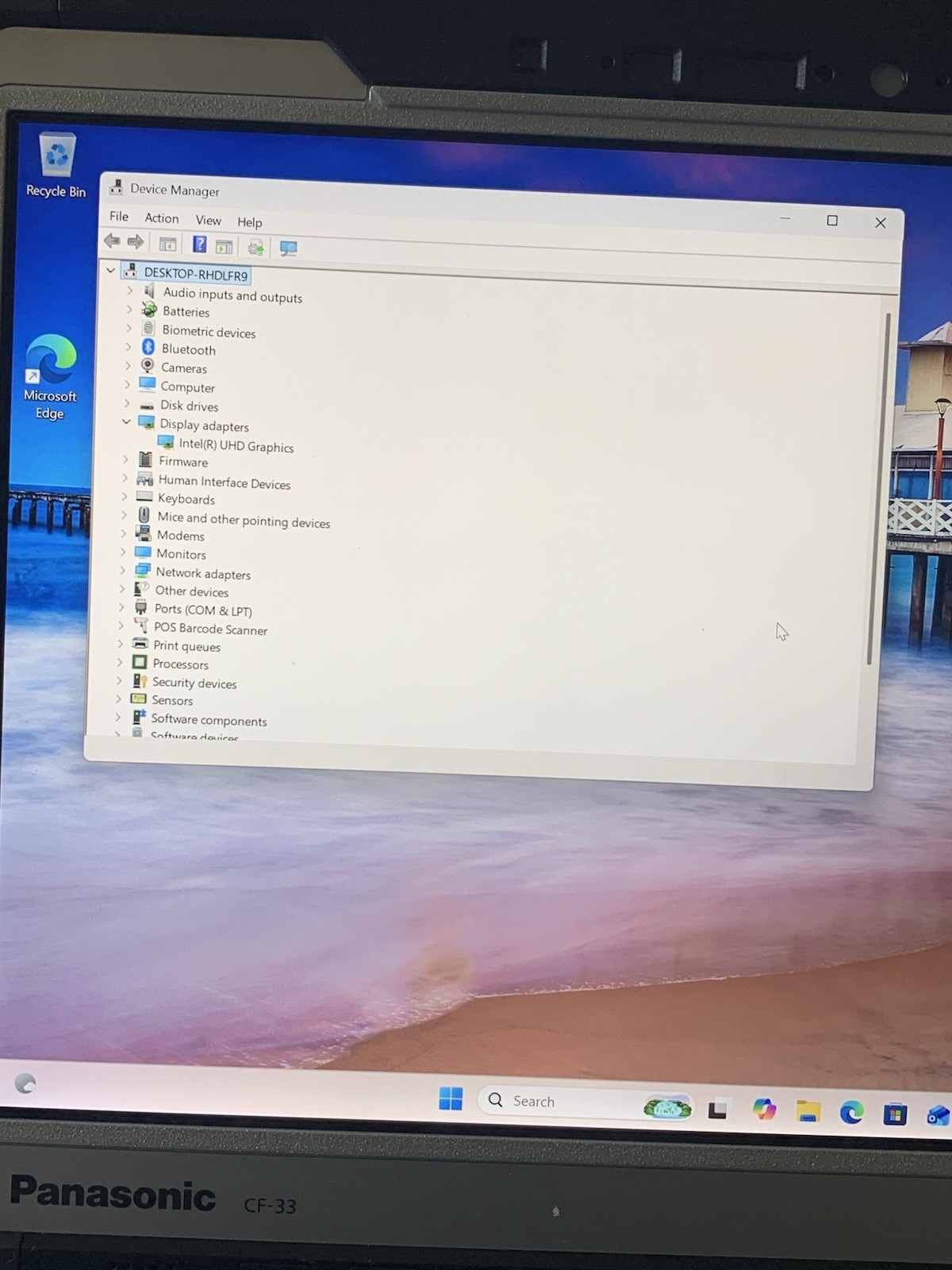This screenshot has width=952, height=1270.
Task: Click Show/Hide console tree toolbar icon
Action: pyautogui.click(x=167, y=244)
